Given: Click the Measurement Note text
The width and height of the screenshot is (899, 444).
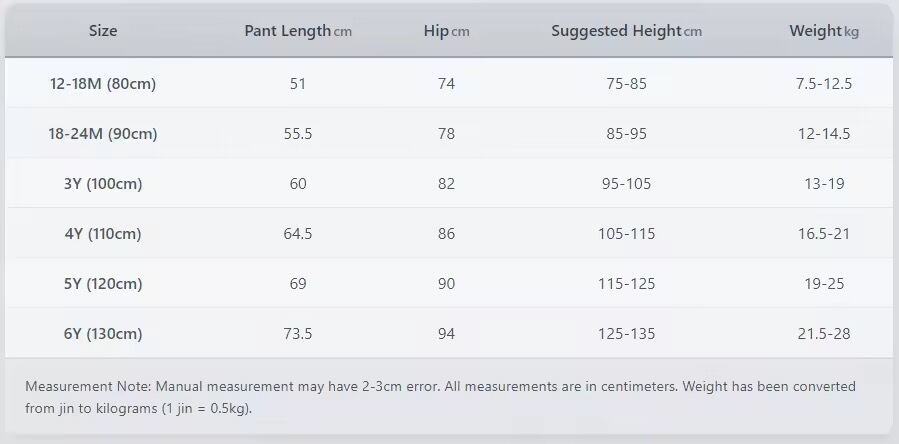Looking at the screenshot, I should pyautogui.click(x=440, y=397).
